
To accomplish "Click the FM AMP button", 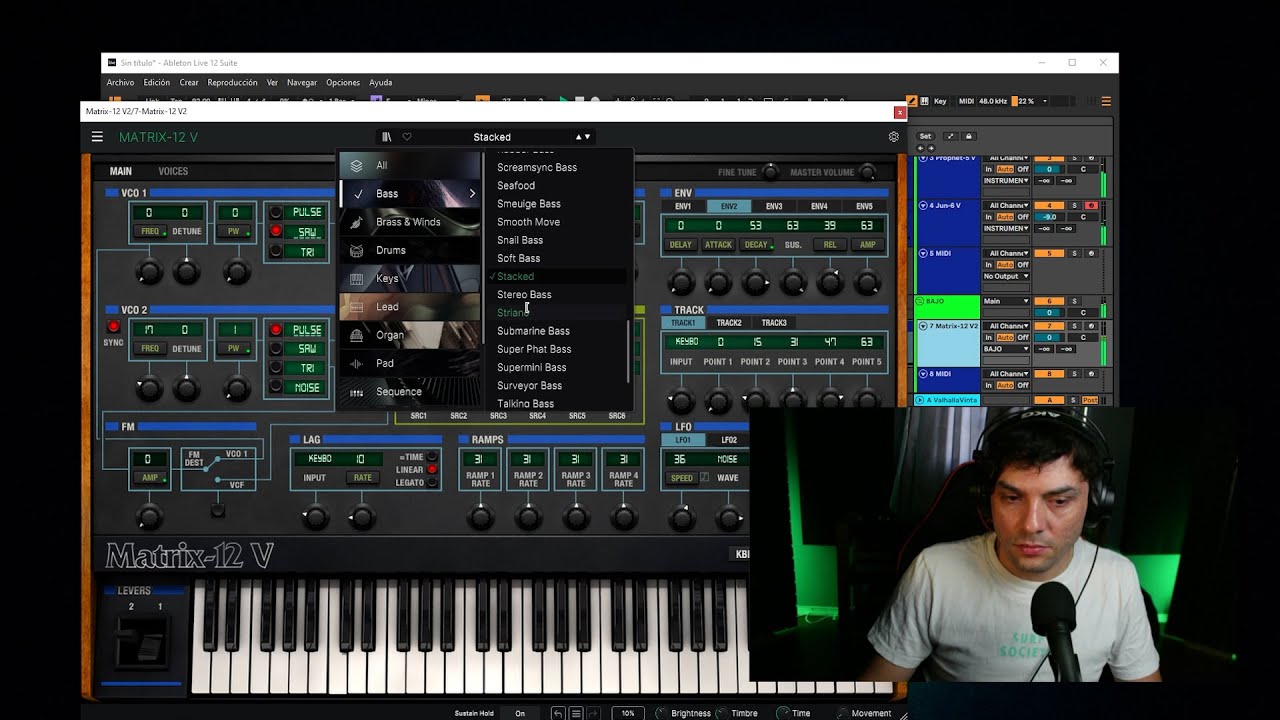I will (148, 478).
